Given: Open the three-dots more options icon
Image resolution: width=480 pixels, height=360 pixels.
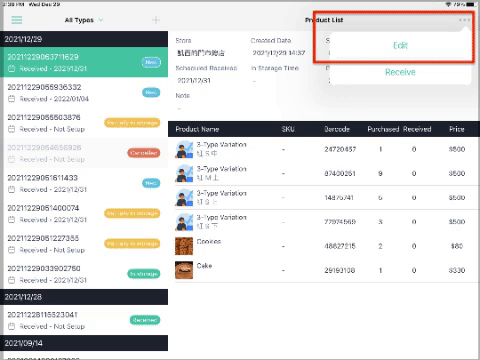Looking at the screenshot, I should (x=464, y=20).
